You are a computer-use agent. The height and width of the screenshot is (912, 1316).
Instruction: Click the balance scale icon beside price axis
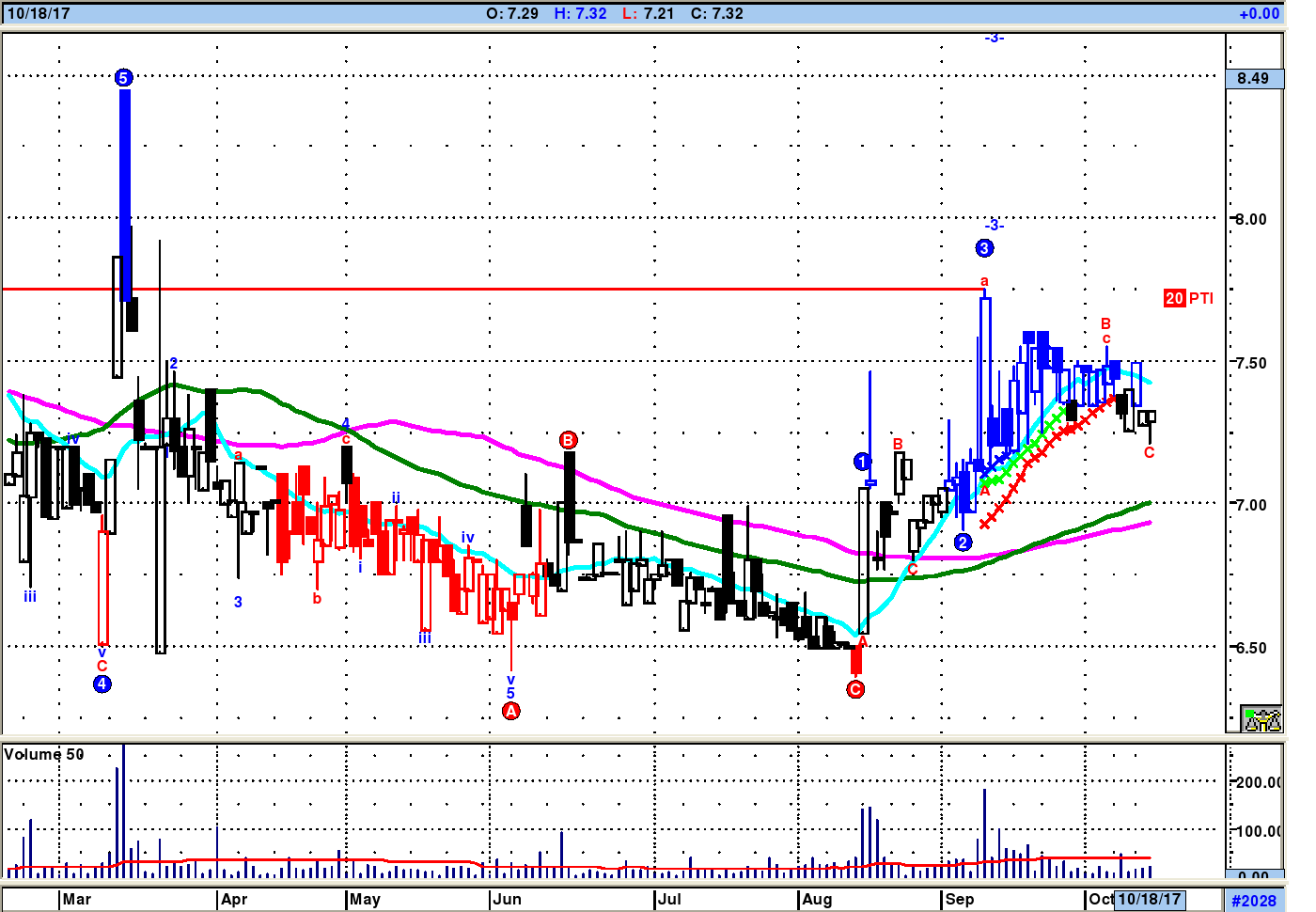click(x=1261, y=719)
